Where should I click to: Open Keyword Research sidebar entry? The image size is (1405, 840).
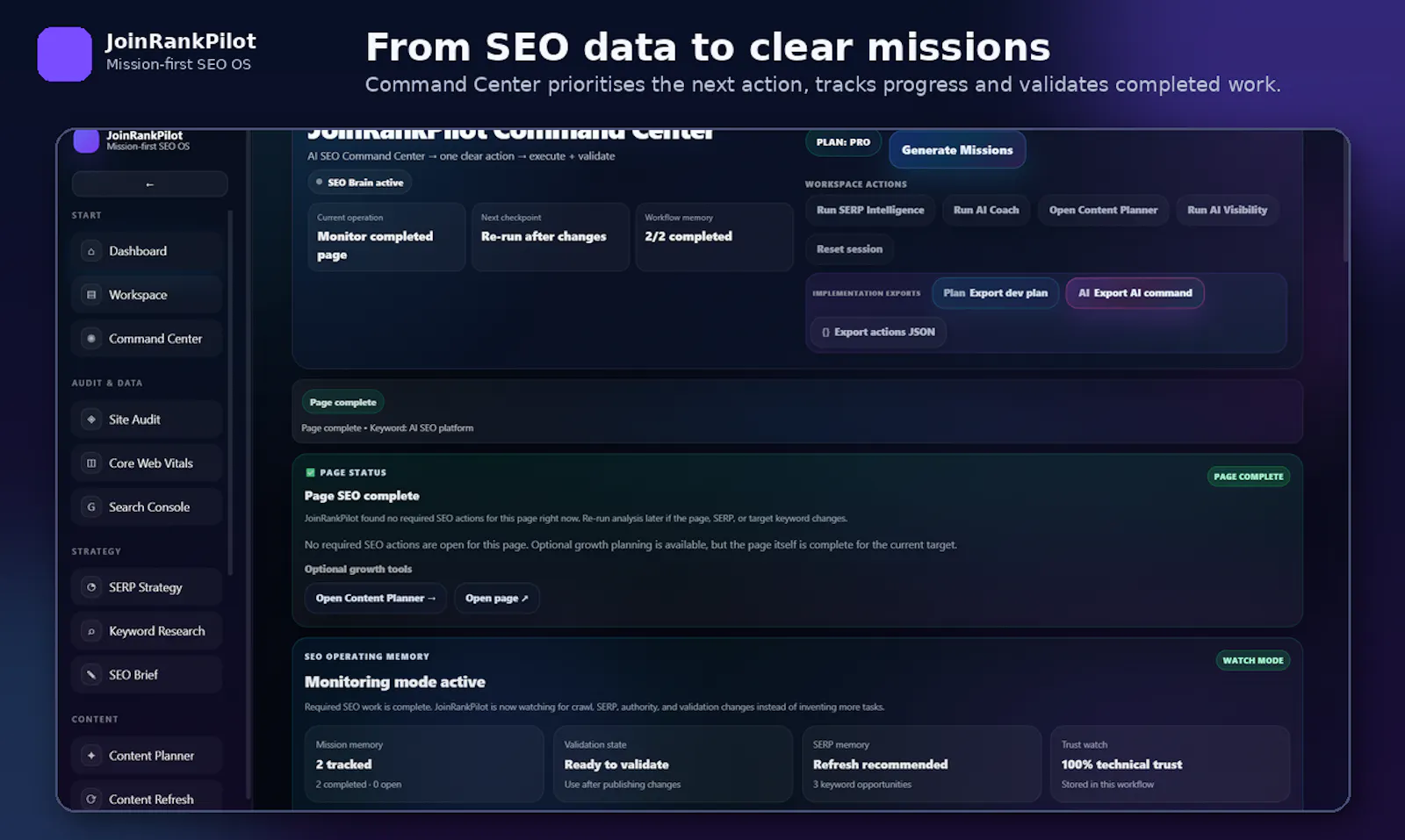(147, 631)
